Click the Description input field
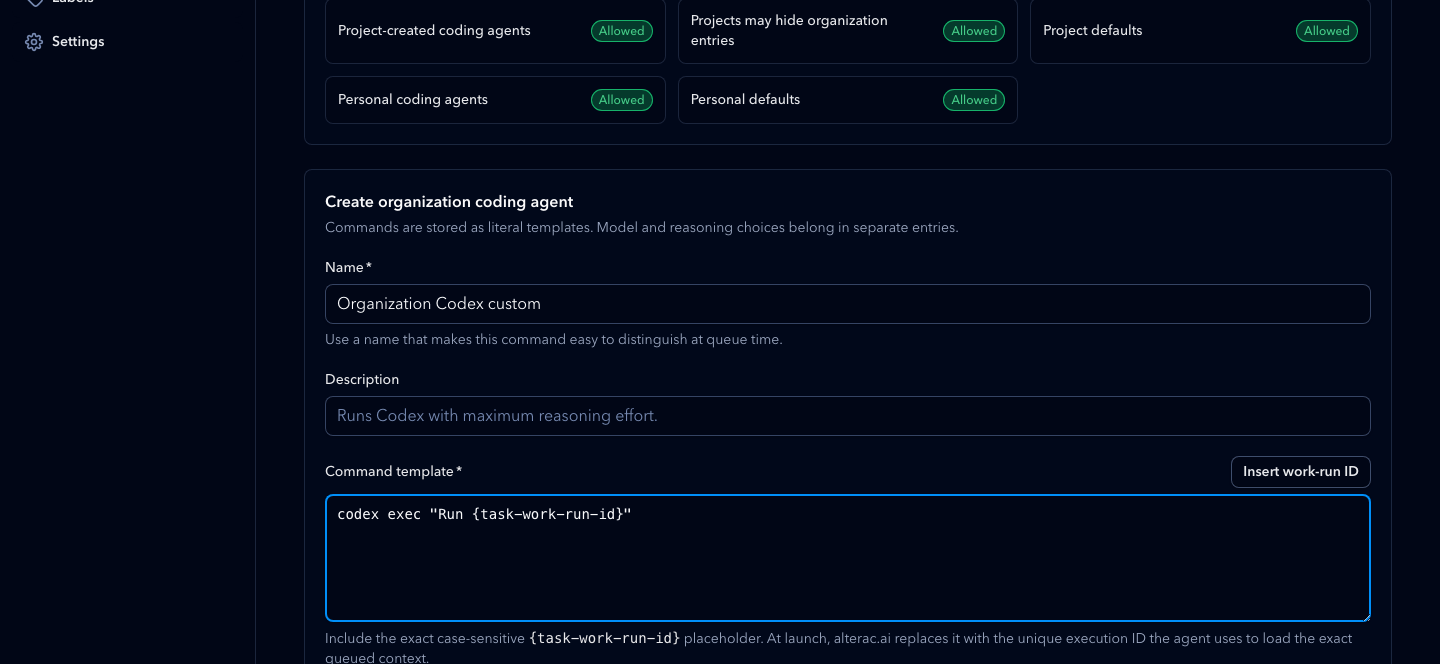 click(847, 416)
